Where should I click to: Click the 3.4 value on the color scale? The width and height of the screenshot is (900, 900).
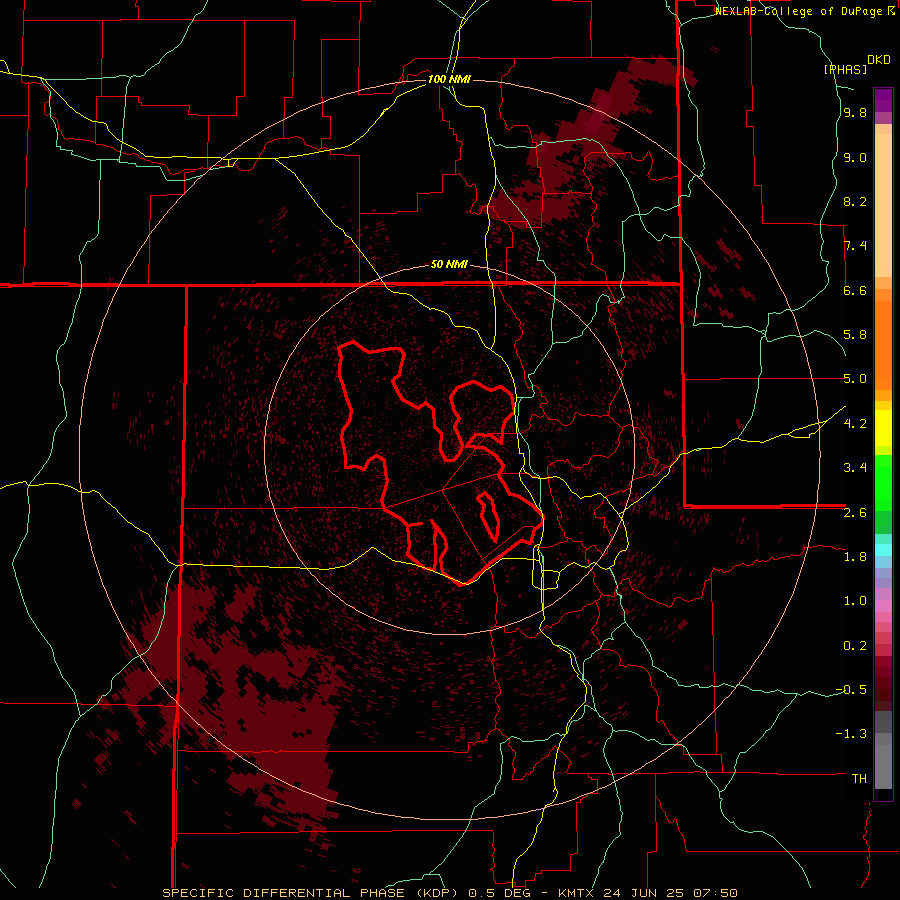pyautogui.click(x=855, y=468)
